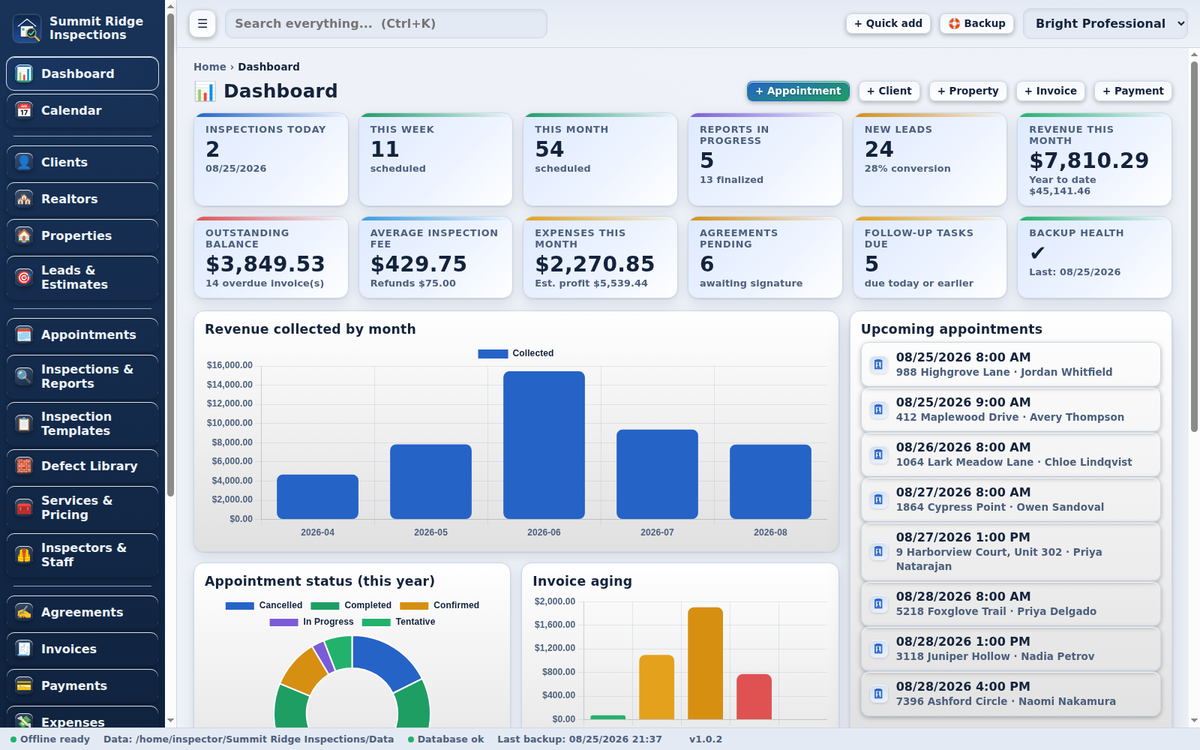Screen dimensions: 1200x750
Task: Click the icon of 412 Maplewood Drive appointment
Action: [878, 410]
